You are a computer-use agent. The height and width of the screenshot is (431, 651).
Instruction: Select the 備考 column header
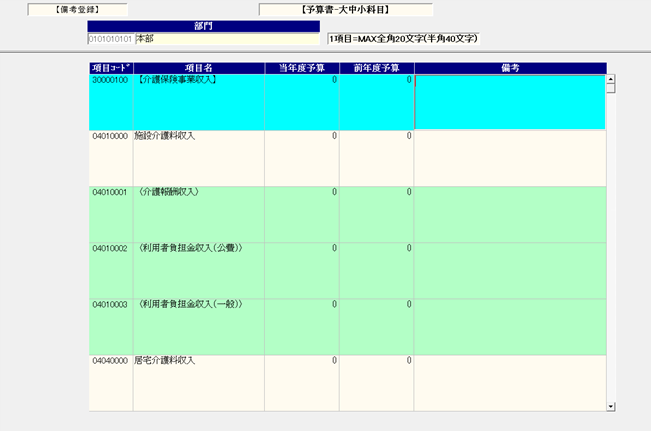pyautogui.click(x=510, y=68)
